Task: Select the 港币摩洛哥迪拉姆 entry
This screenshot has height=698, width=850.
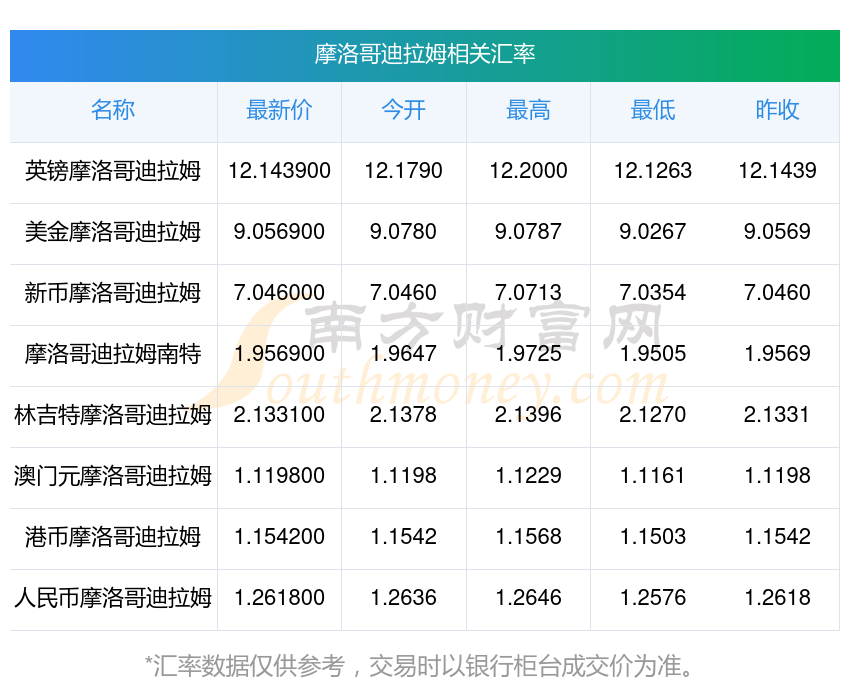Action: coord(113,537)
